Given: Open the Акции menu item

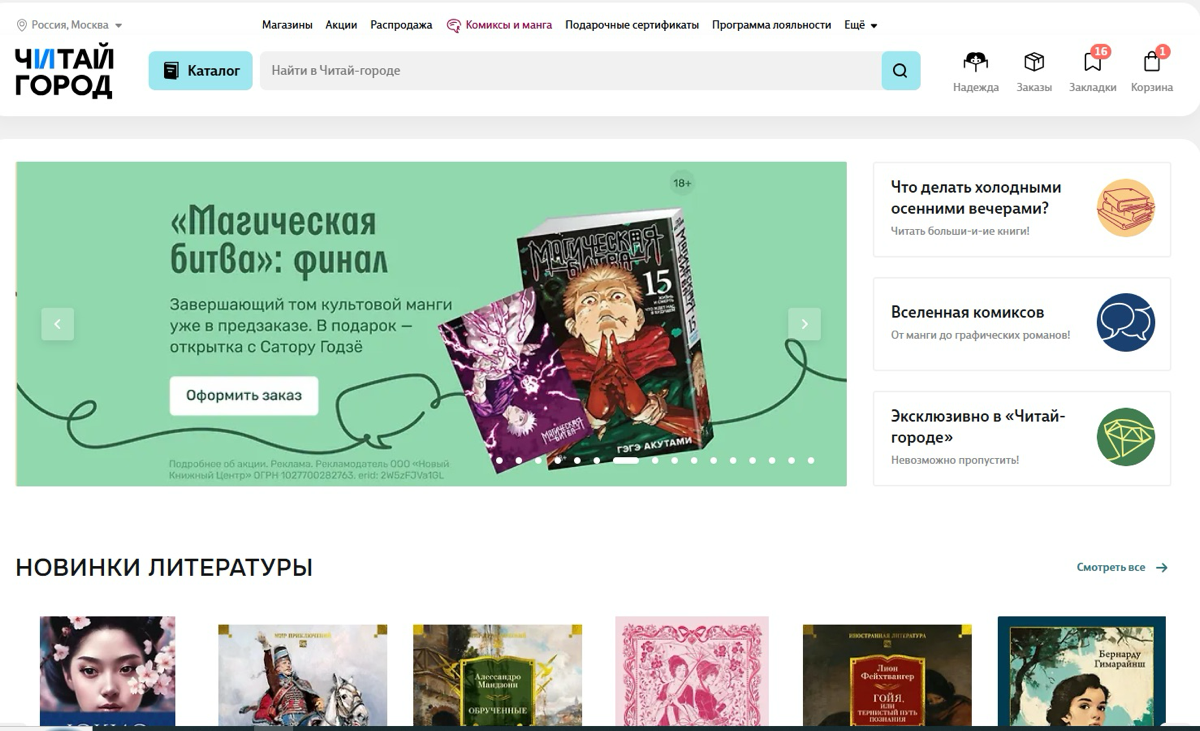Looking at the screenshot, I should (x=341, y=25).
